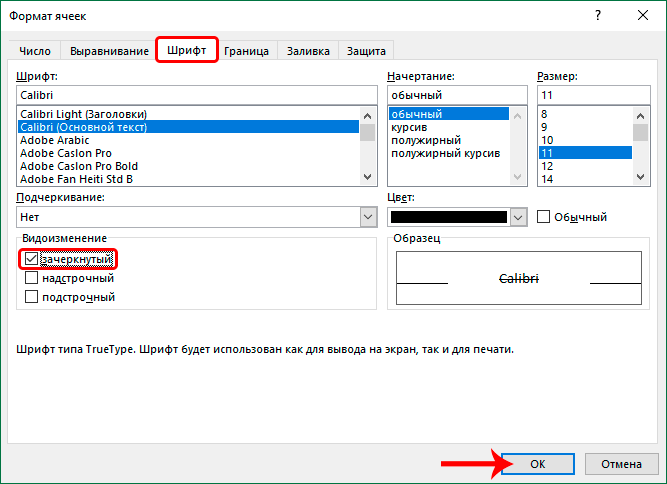Click the black font color swatch
667x484 pixels.
point(449,217)
